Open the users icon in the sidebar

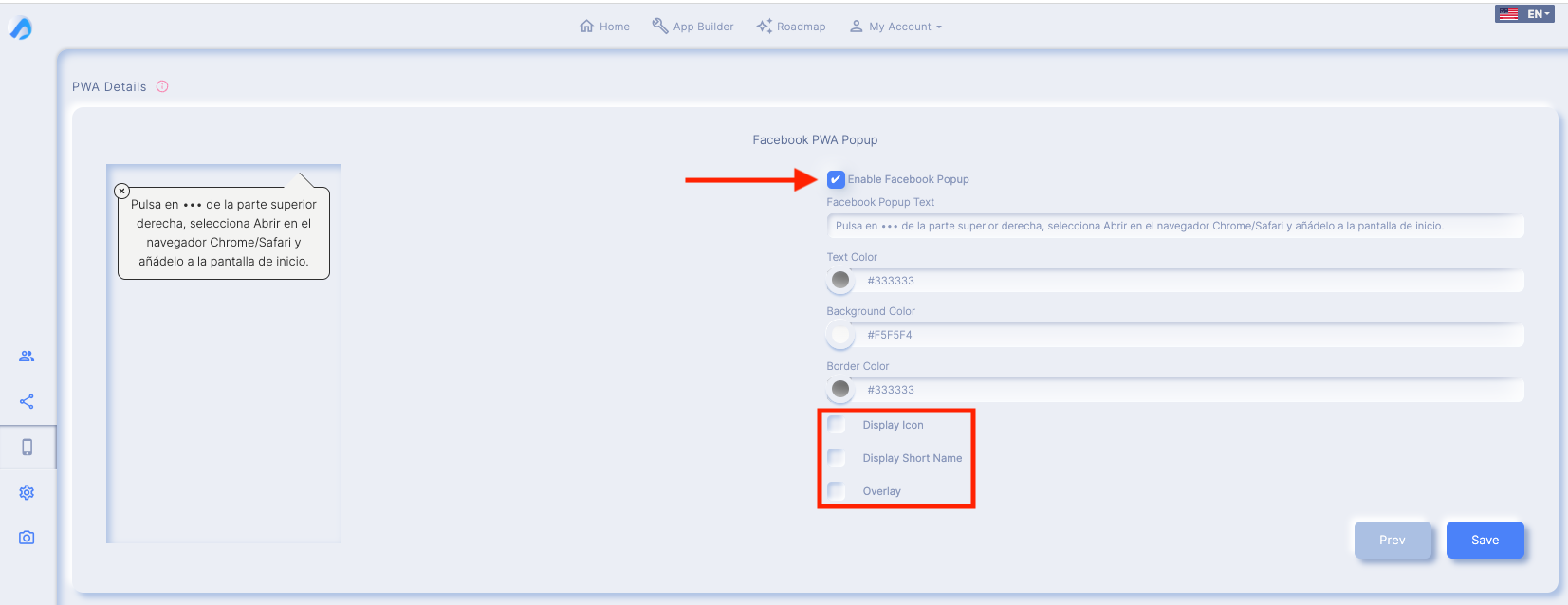point(27,357)
